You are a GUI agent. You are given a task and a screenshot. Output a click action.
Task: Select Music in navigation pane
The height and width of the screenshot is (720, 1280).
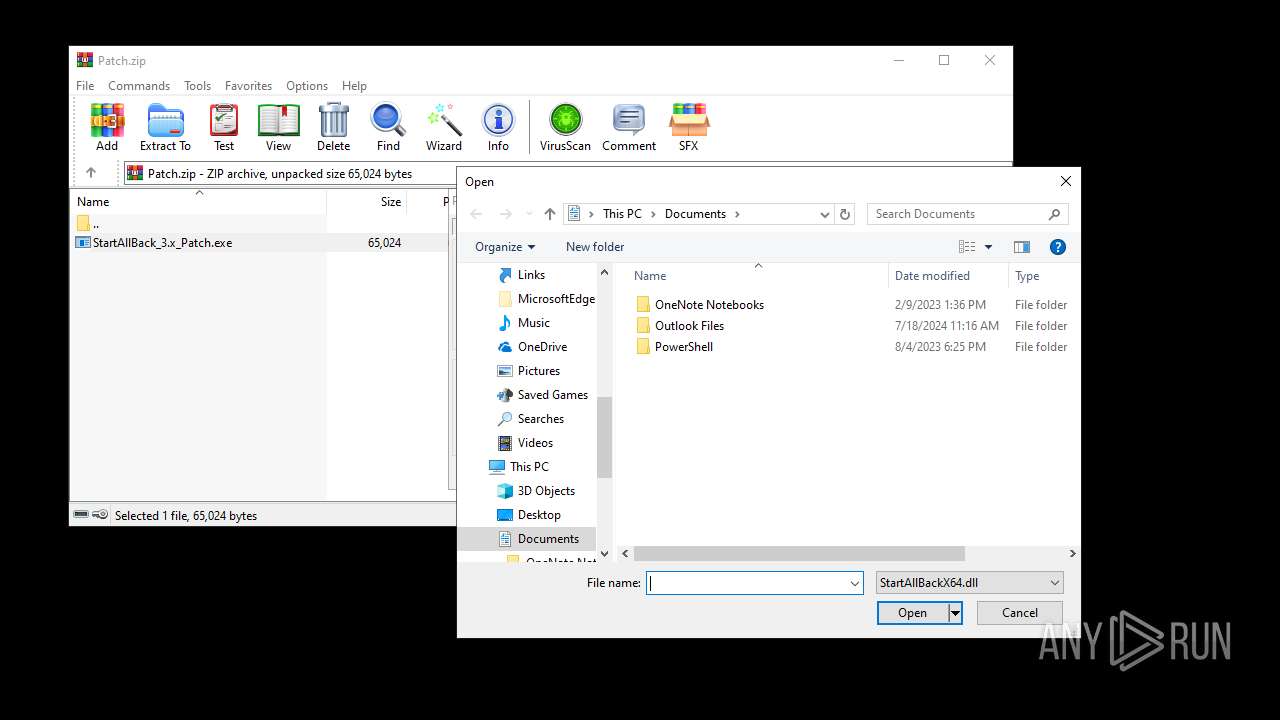click(533, 323)
